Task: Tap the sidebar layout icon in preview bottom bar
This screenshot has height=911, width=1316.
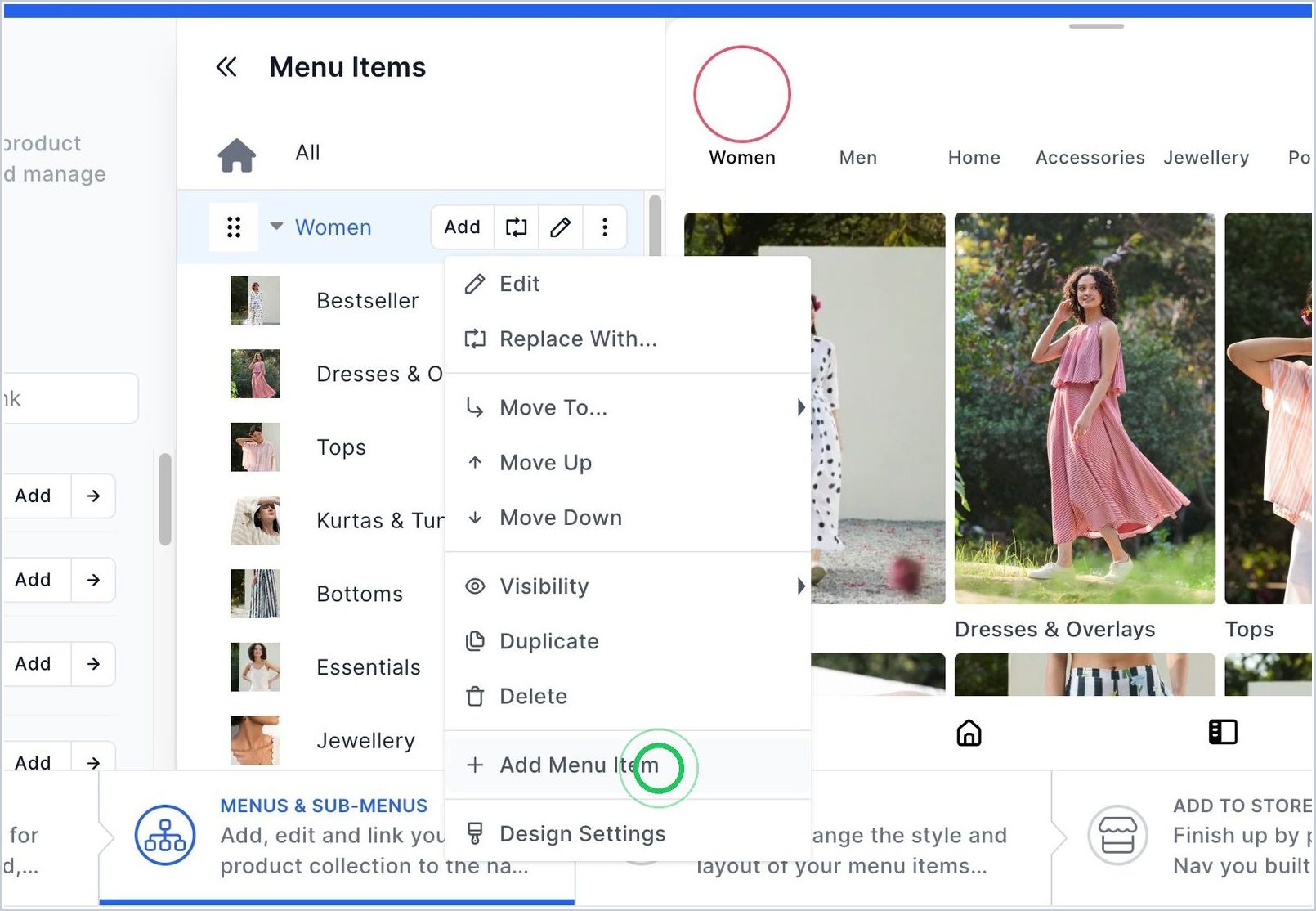Action: (x=1223, y=732)
